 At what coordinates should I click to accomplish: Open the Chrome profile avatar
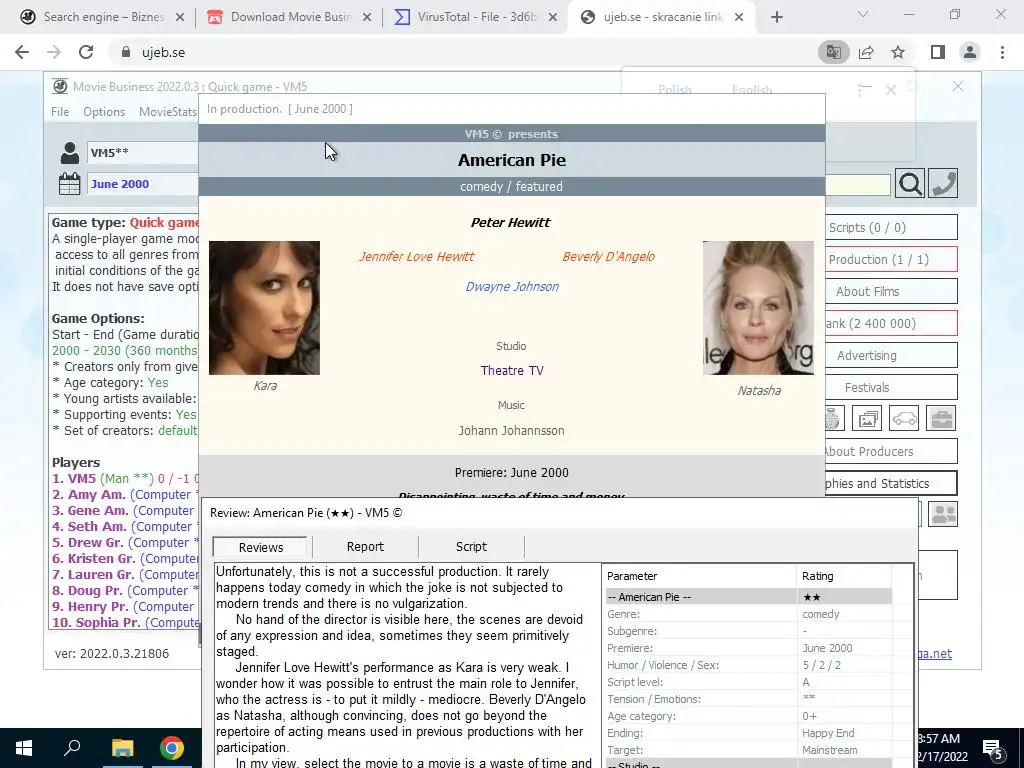point(970,52)
